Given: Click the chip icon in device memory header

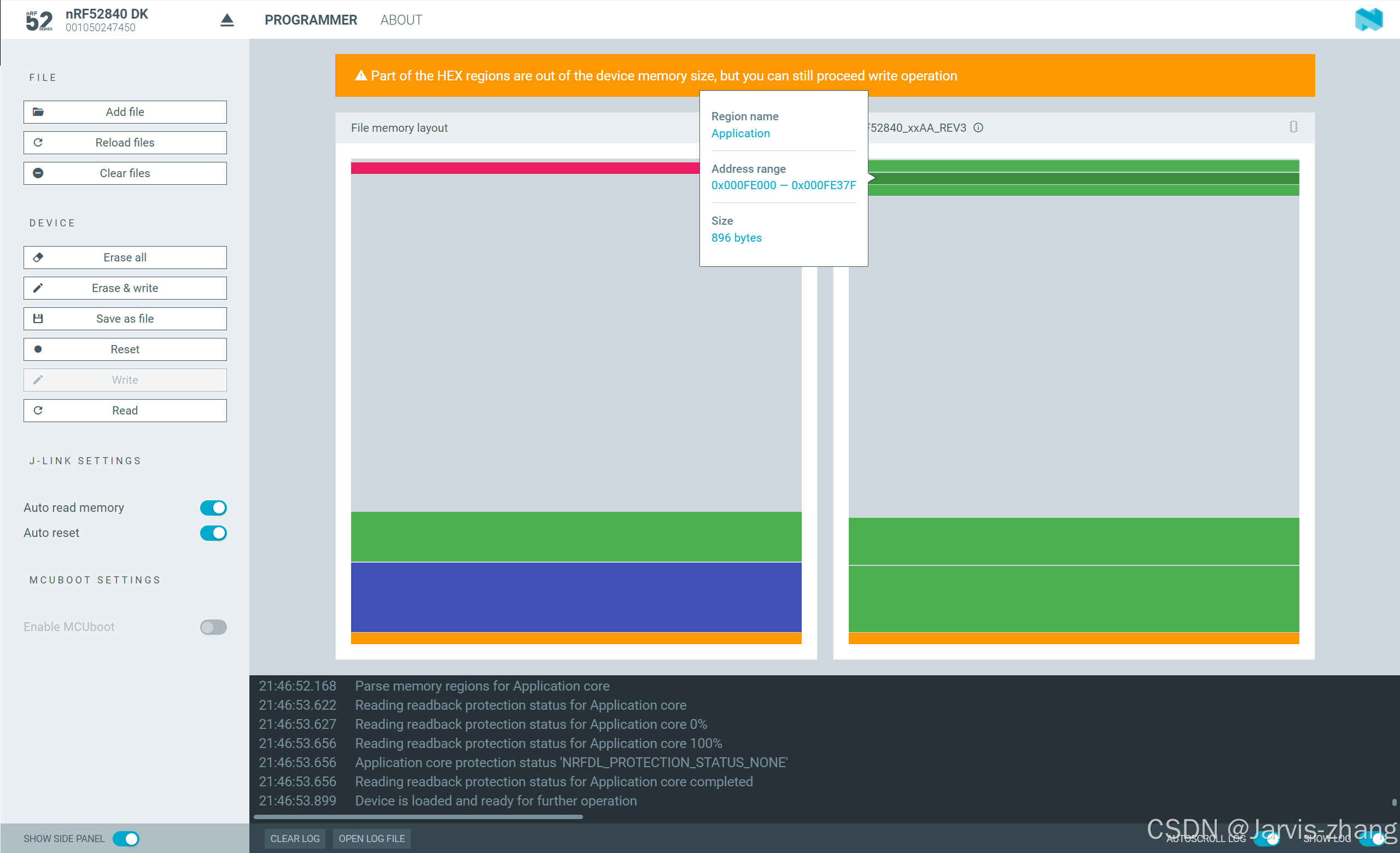Looking at the screenshot, I should point(1293,127).
